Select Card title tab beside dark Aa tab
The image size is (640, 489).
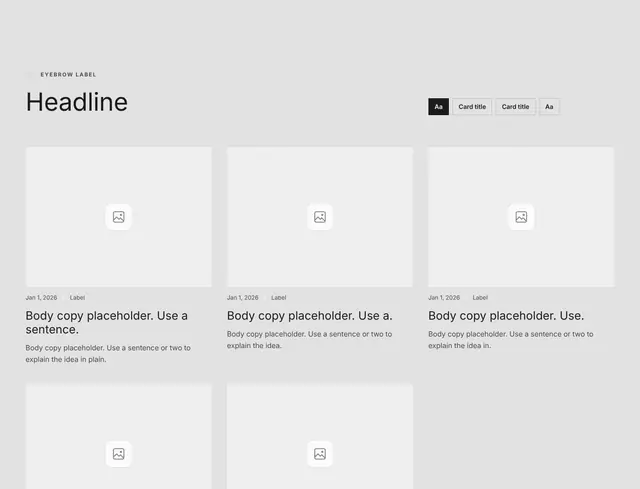472,107
